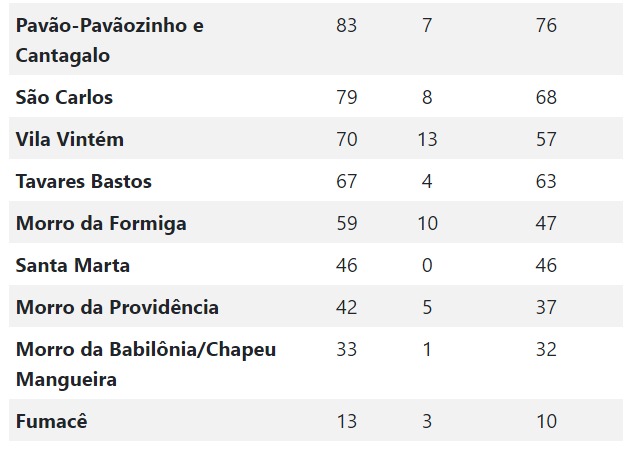
Task: Click value 59 in Morro da Formiga row
Action: click(347, 223)
